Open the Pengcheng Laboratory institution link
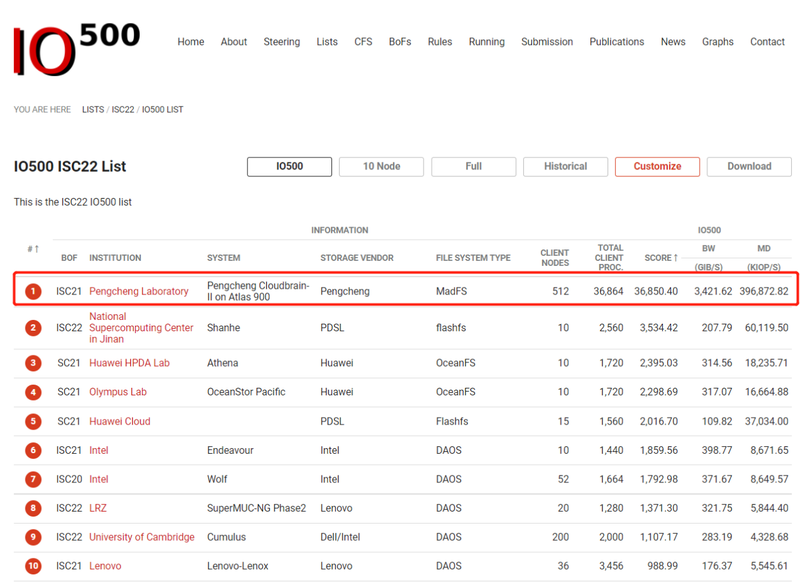The width and height of the screenshot is (800, 582). [x=139, y=291]
